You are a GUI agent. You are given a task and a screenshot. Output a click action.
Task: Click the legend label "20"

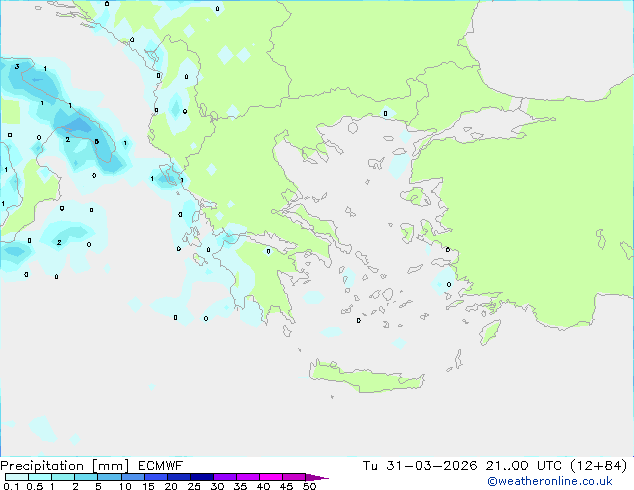pyautogui.click(x=171, y=486)
